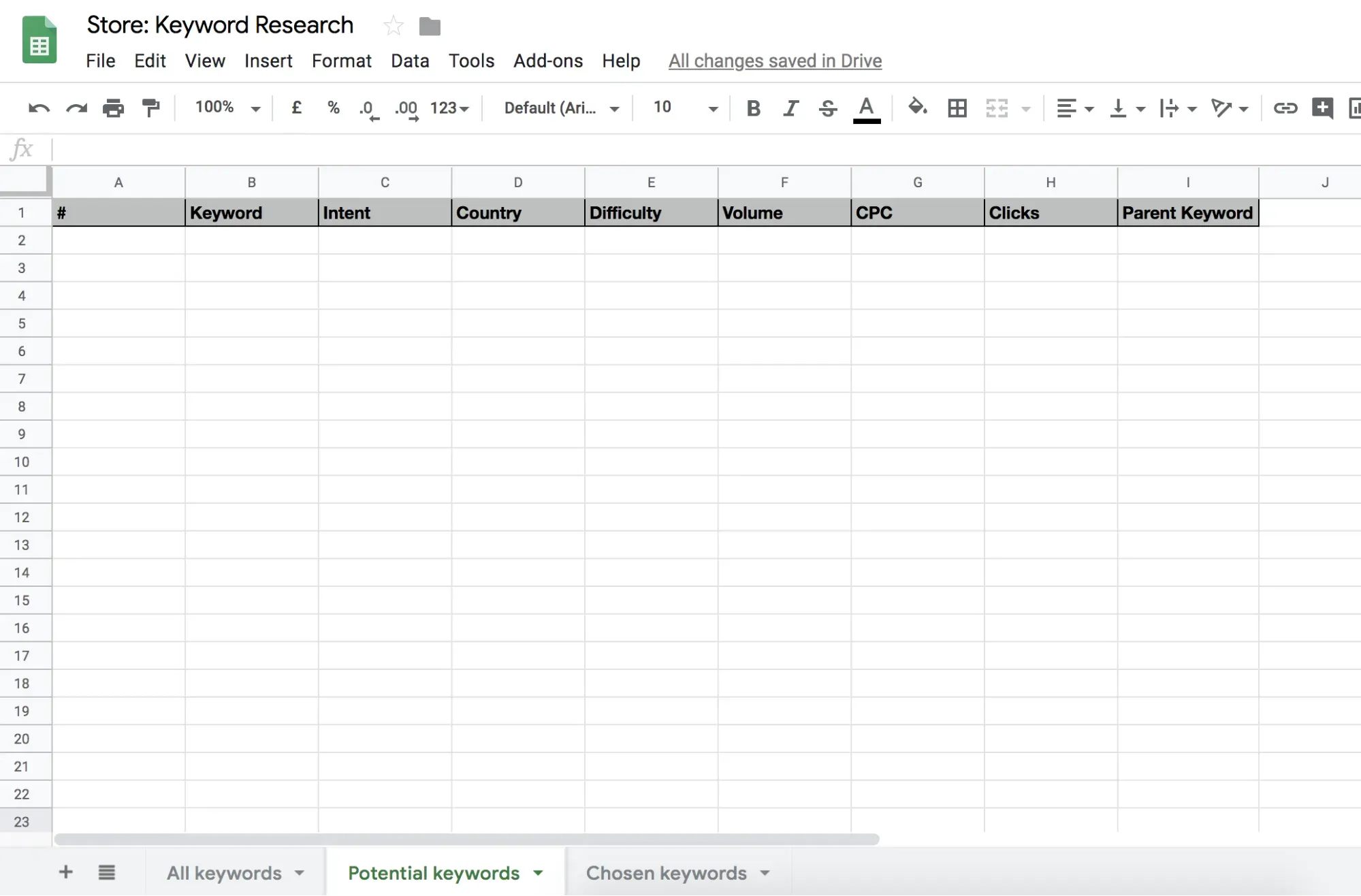Toggle strikethrough formatting
1361x896 pixels.
(828, 108)
